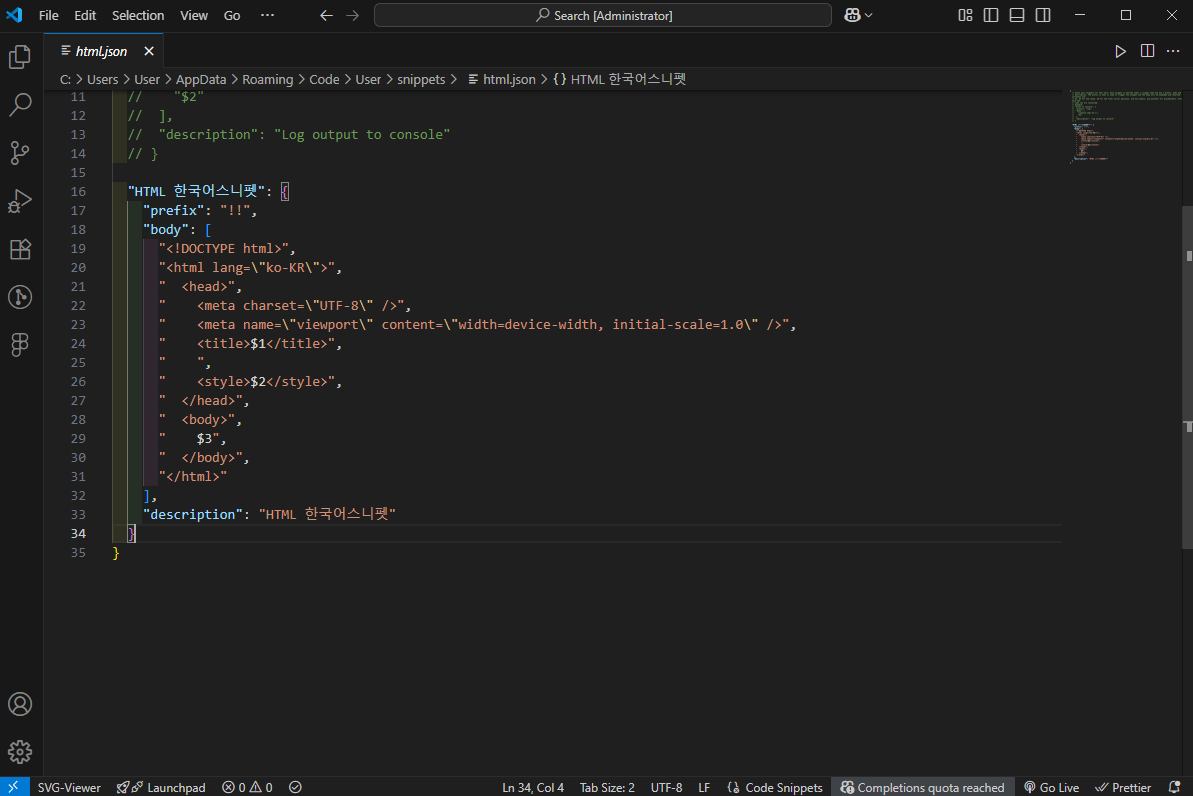Click "description" key on line 33
The height and width of the screenshot is (796, 1193).
point(193,514)
